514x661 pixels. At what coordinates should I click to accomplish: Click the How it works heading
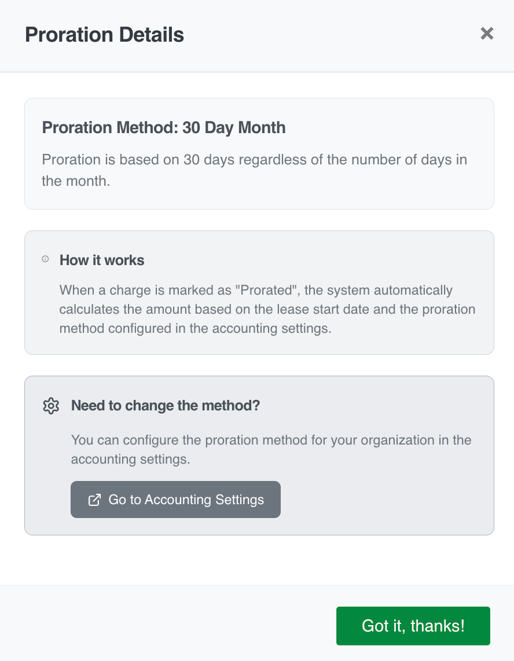pos(102,260)
